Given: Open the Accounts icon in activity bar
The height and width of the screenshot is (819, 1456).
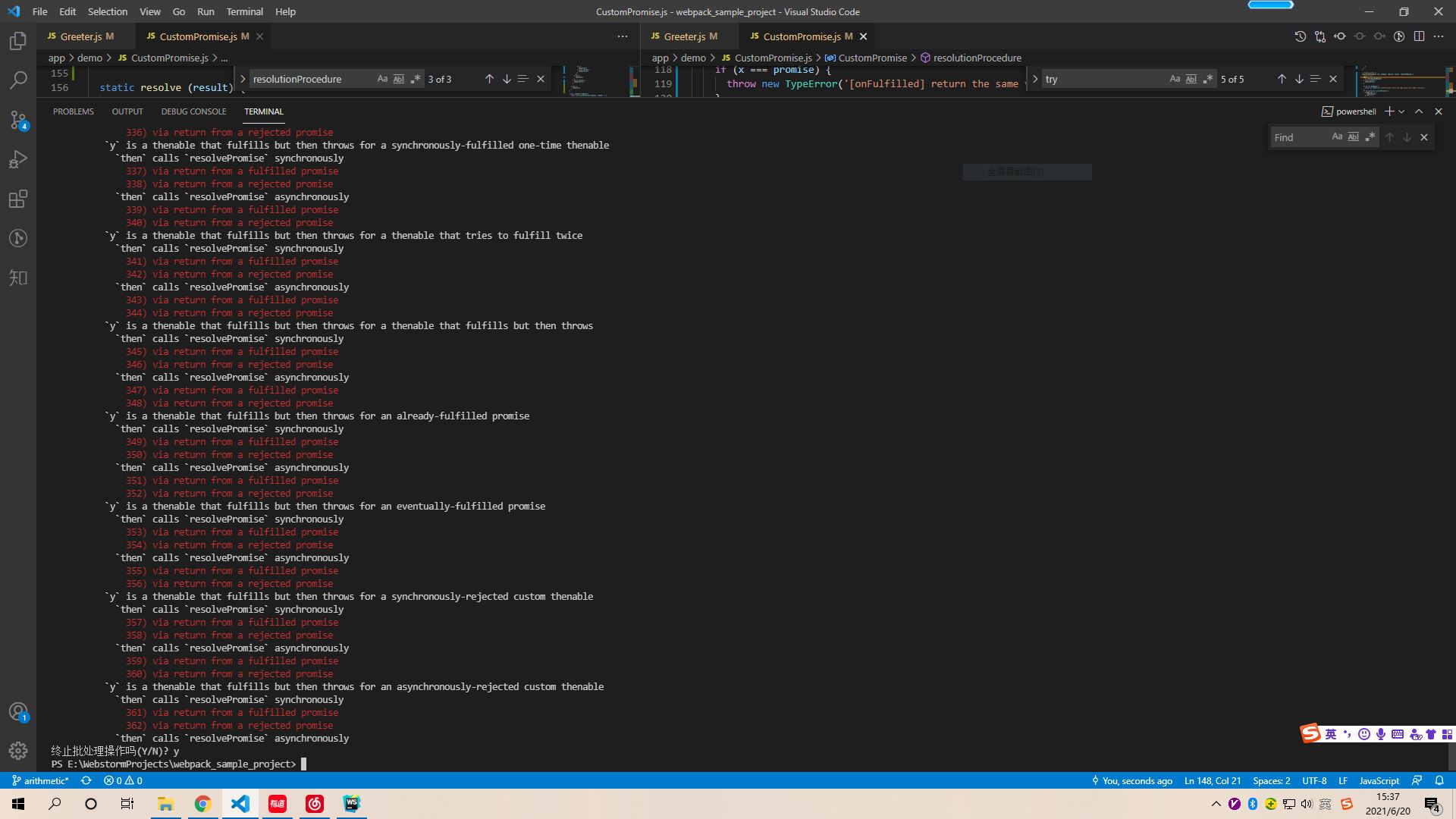Looking at the screenshot, I should [18, 712].
